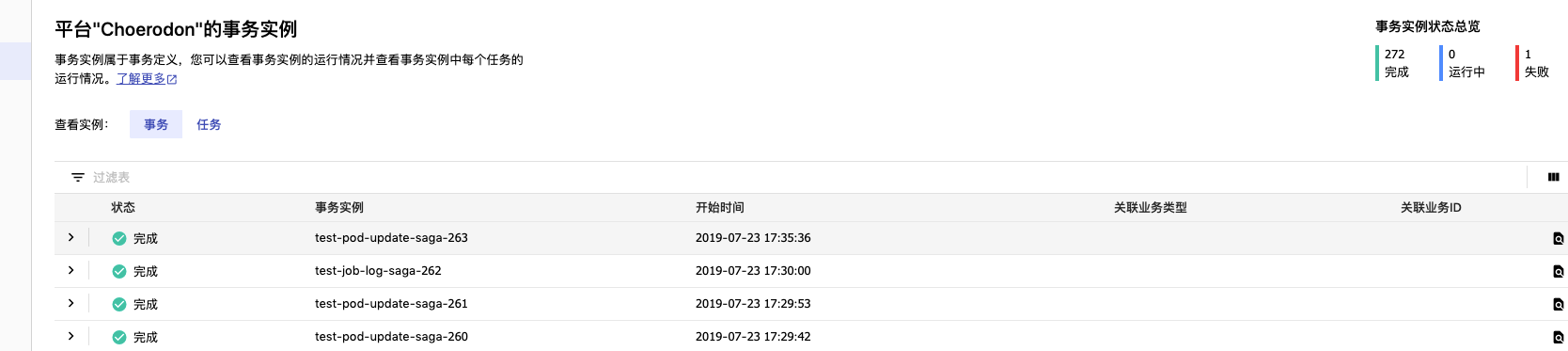
Task: Switch to the 事务 view tab
Action: [156, 124]
